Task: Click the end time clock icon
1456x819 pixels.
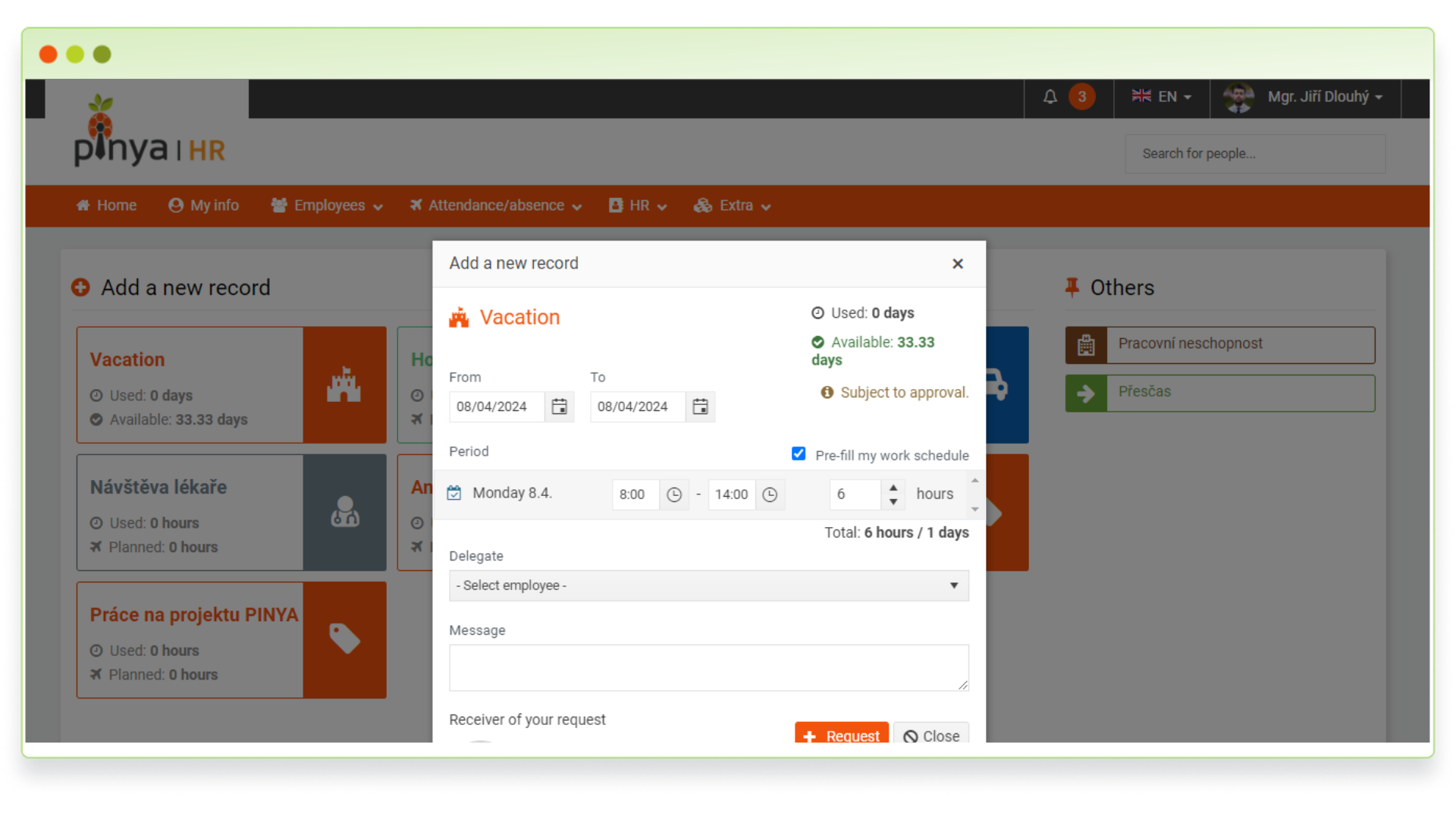Action: click(x=770, y=495)
